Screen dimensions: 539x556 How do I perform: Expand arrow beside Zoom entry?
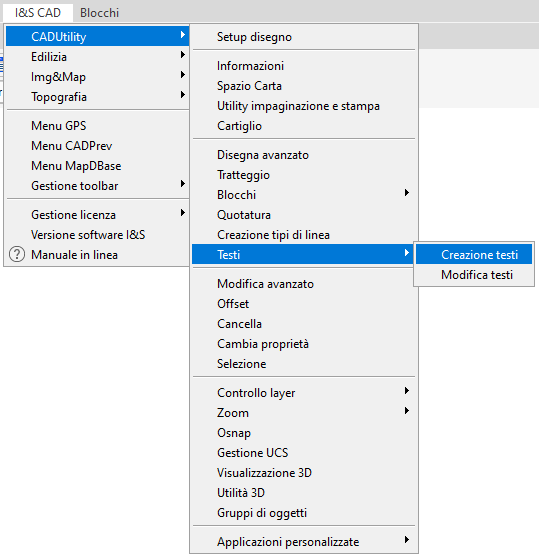click(x=407, y=410)
